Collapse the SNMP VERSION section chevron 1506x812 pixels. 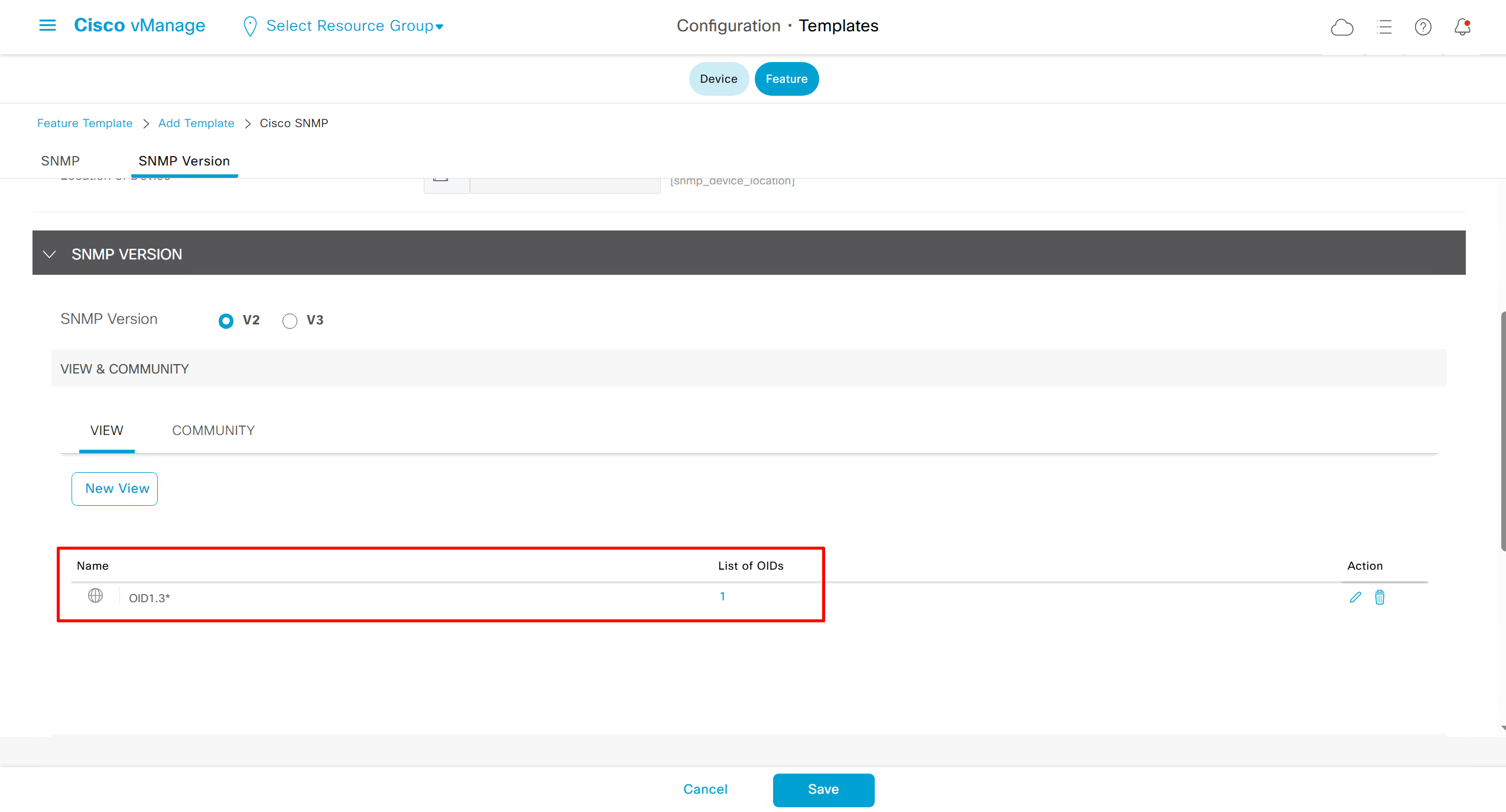click(x=50, y=254)
